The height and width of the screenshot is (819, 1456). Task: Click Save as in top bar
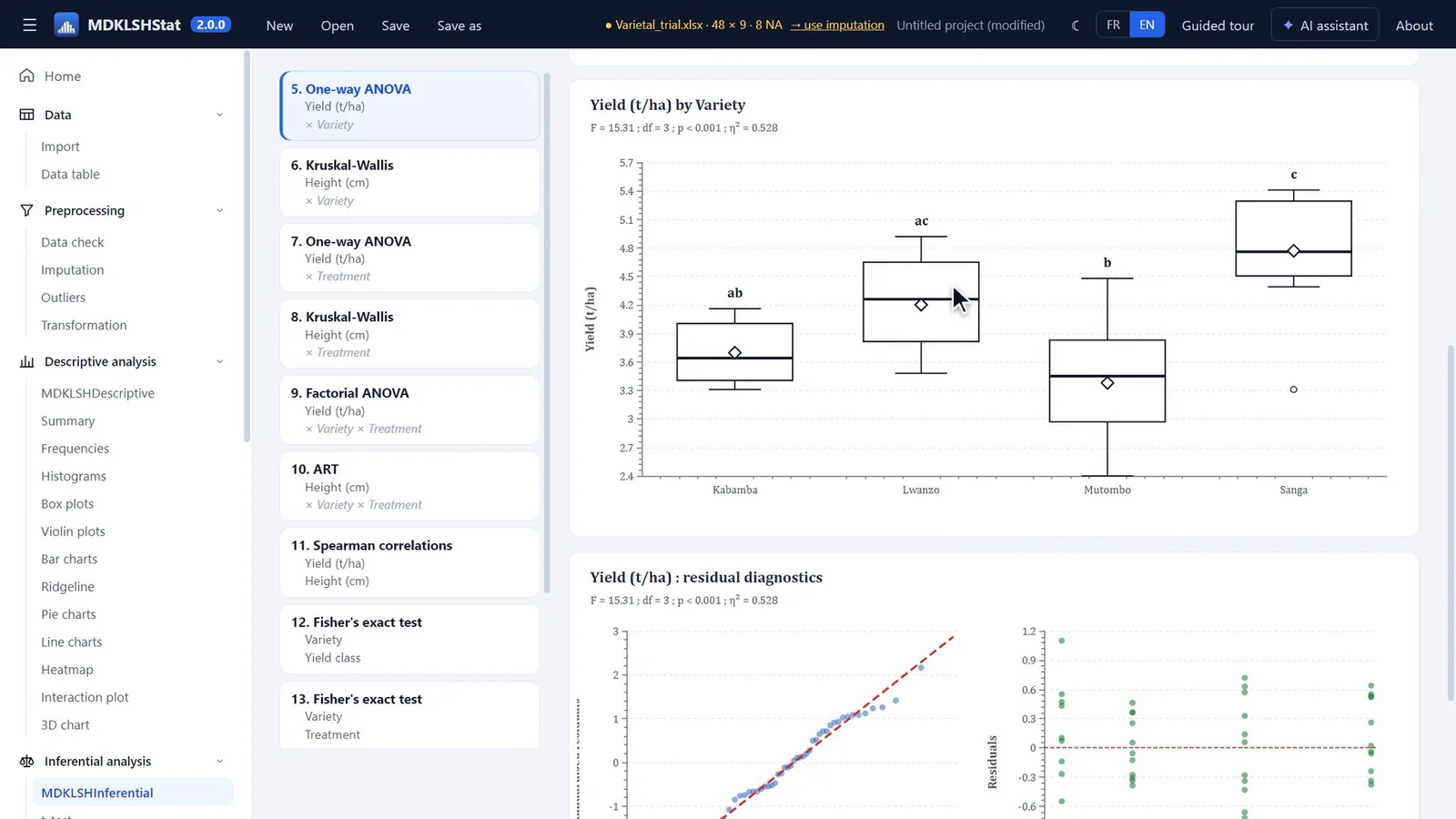pyautogui.click(x=459, y=25)
